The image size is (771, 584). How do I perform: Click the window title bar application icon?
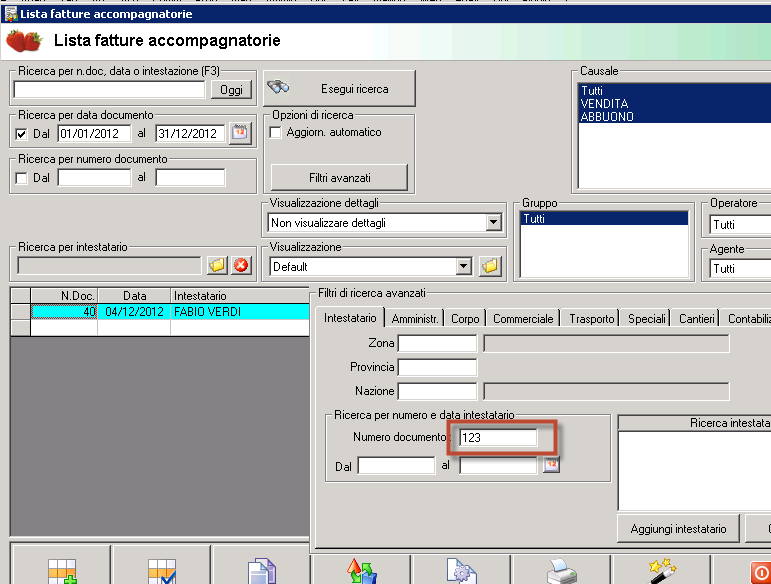point(10,14)
